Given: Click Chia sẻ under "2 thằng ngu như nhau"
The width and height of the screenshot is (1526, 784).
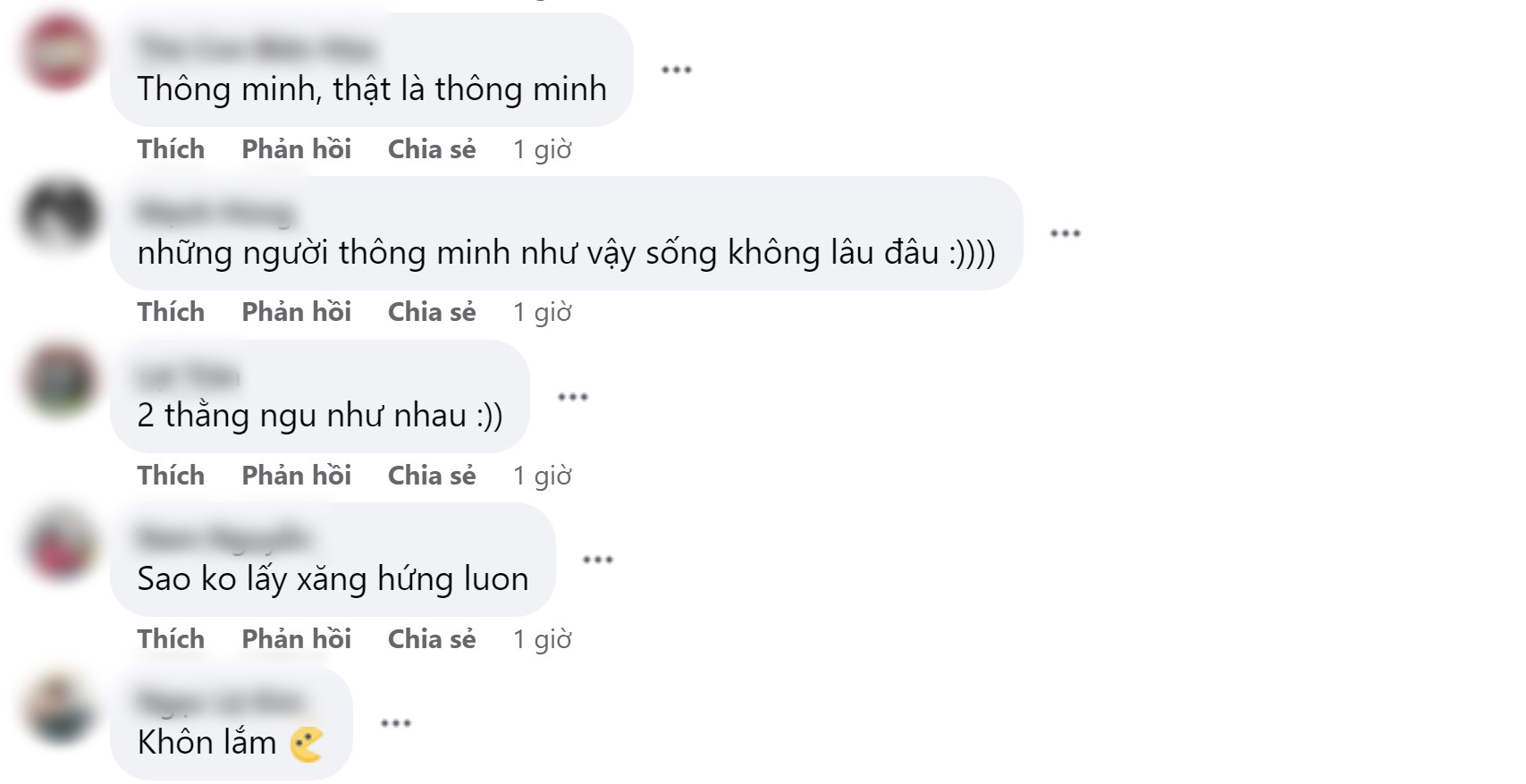Looking at the screenshot, I should coord(432,476).
